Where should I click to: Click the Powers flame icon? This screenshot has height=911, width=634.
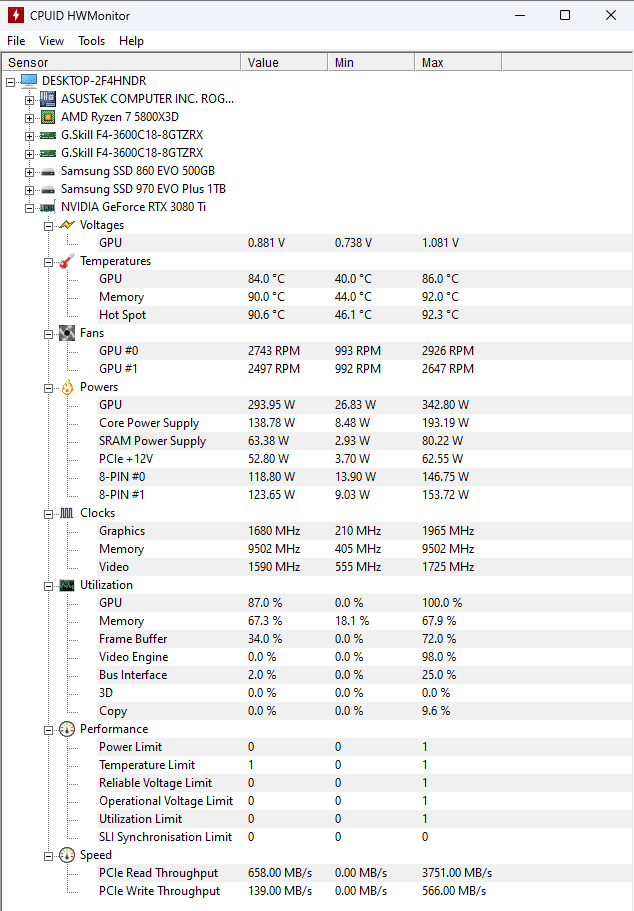[67, 387]
